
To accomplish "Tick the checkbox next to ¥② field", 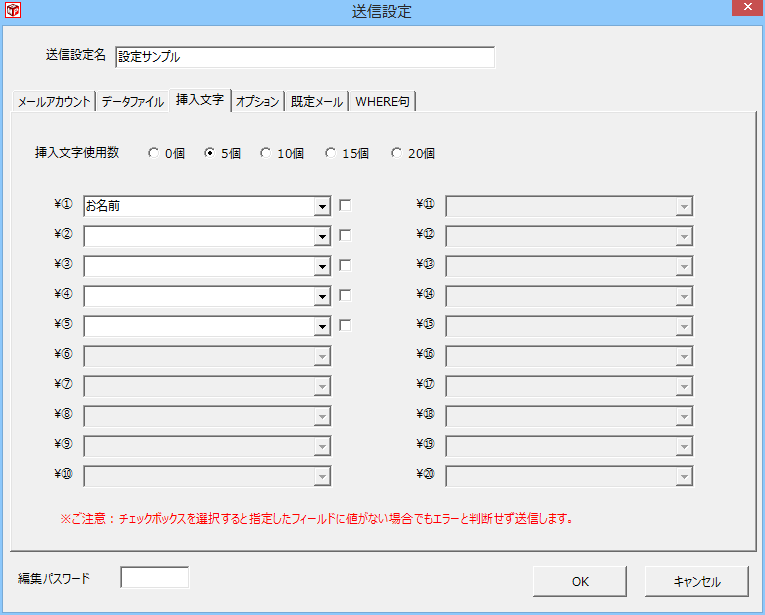I will [345, 236].
